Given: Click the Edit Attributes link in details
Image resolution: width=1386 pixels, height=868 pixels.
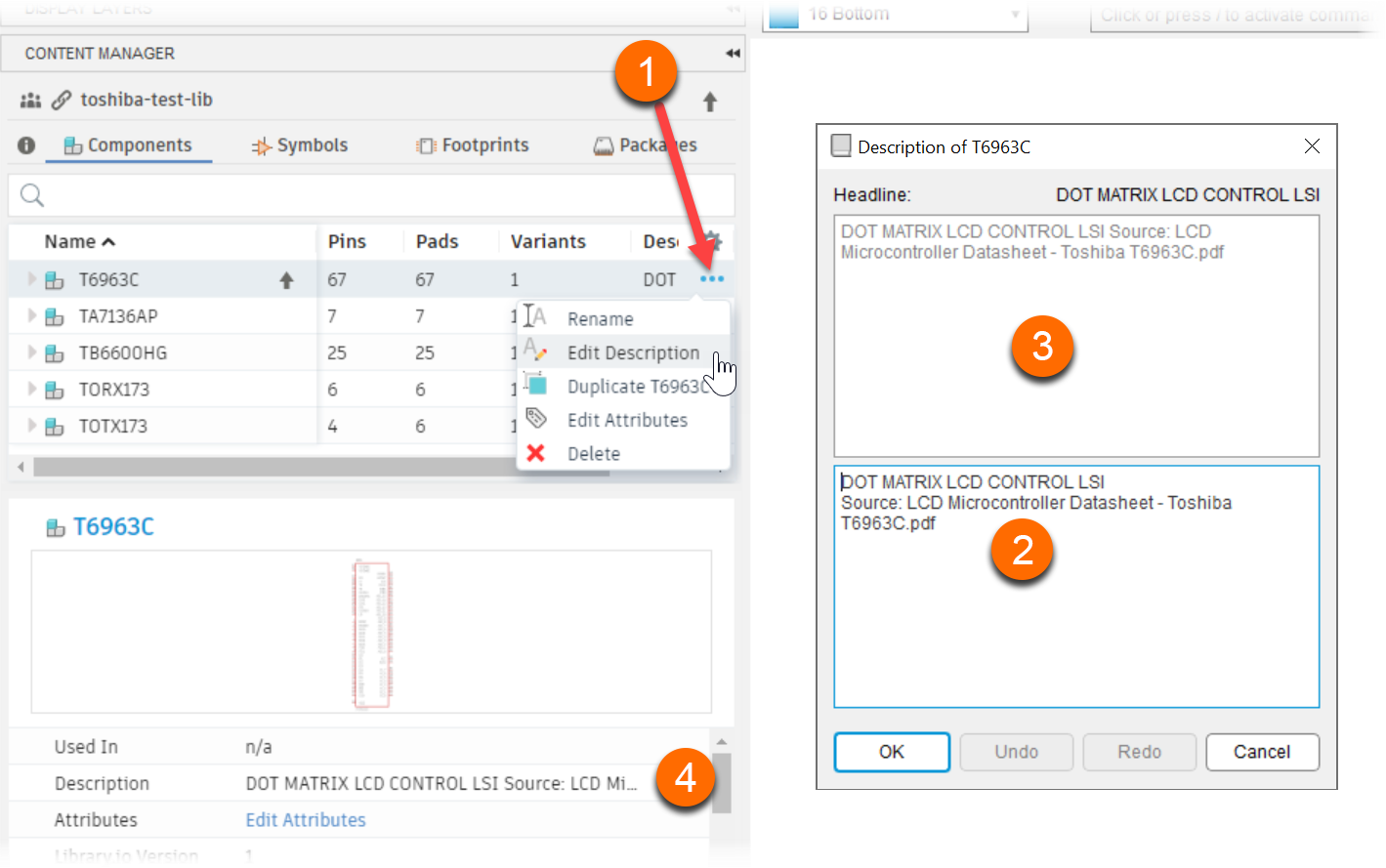Looking at the screenshot, I should [x=306, y=820].
